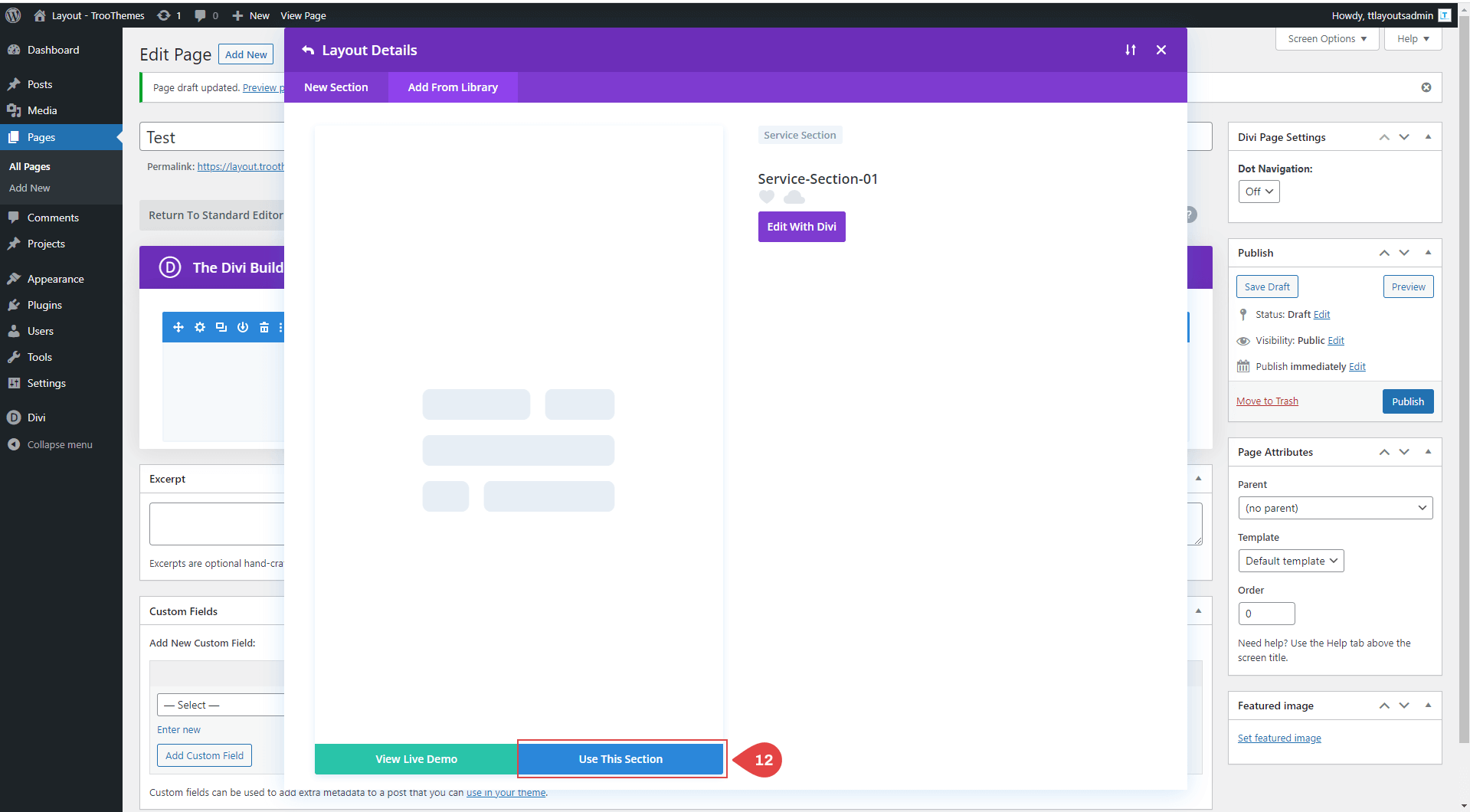Open section settings gear icon

pos(200,327)
